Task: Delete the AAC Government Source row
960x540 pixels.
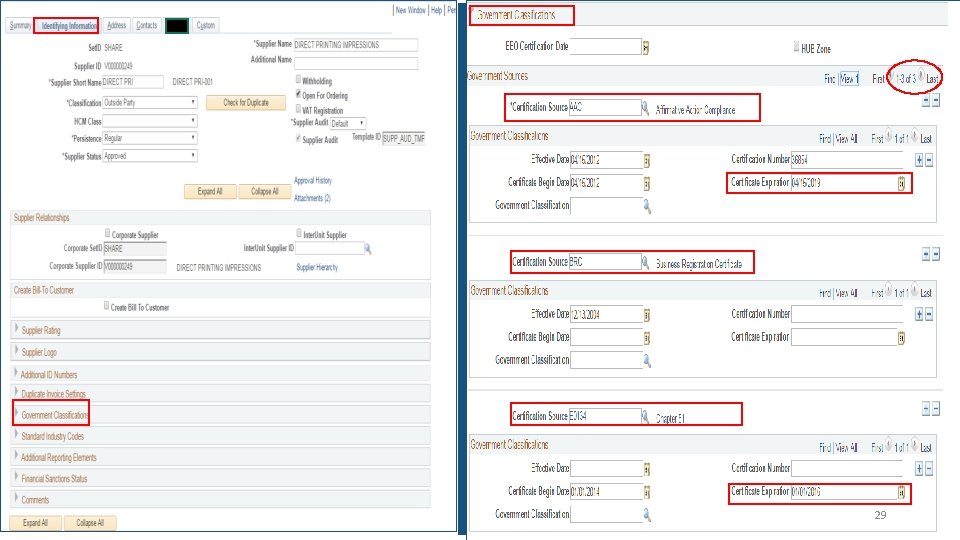Action: click(x=936, y=100)
